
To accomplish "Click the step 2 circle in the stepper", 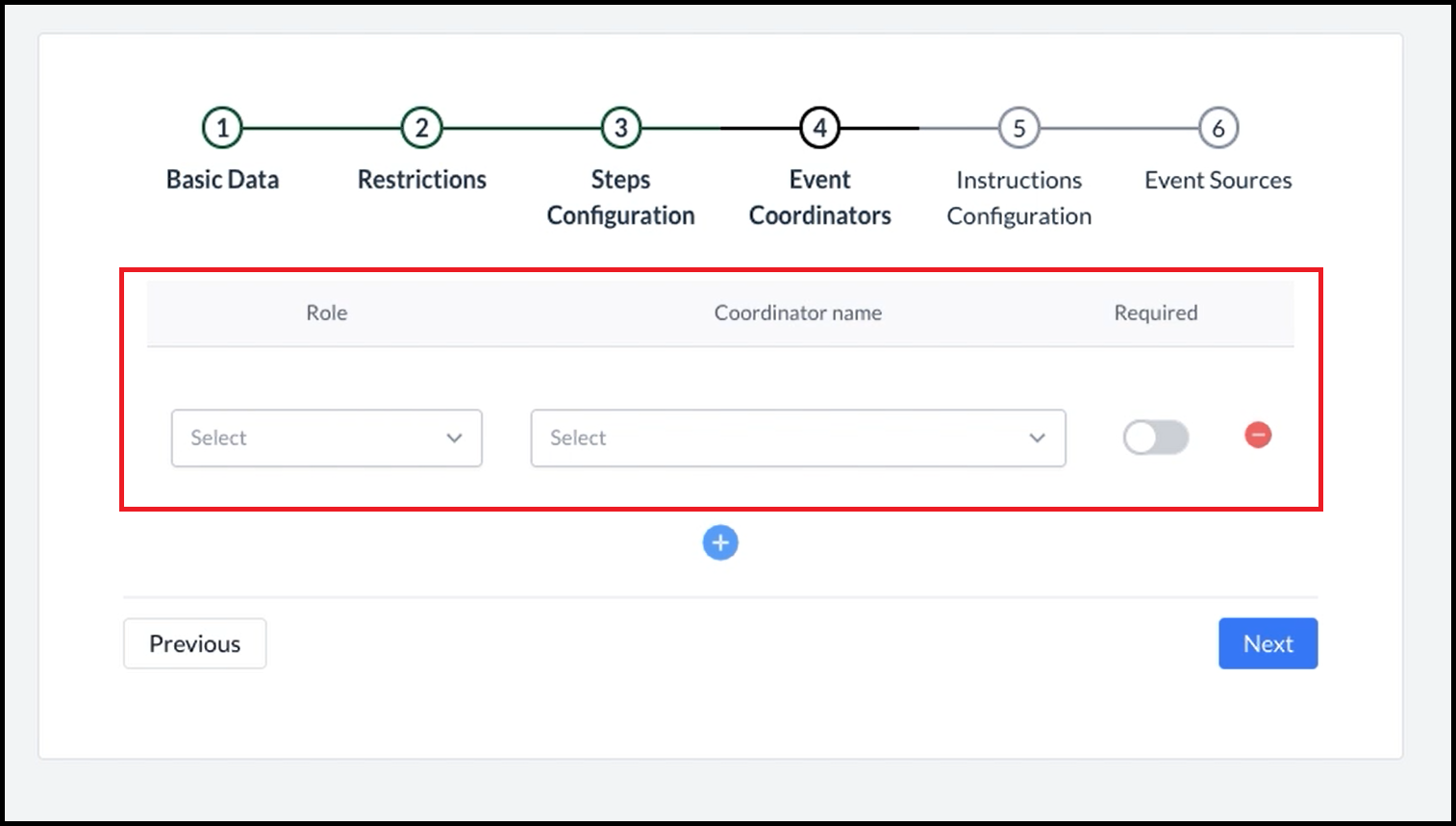I will (x=421, y=128).
